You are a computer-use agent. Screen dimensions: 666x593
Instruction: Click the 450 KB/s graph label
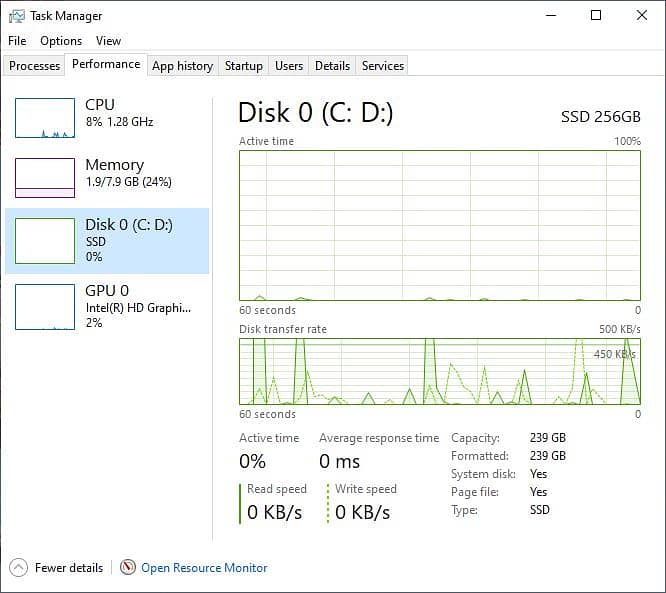pos(614,354)
